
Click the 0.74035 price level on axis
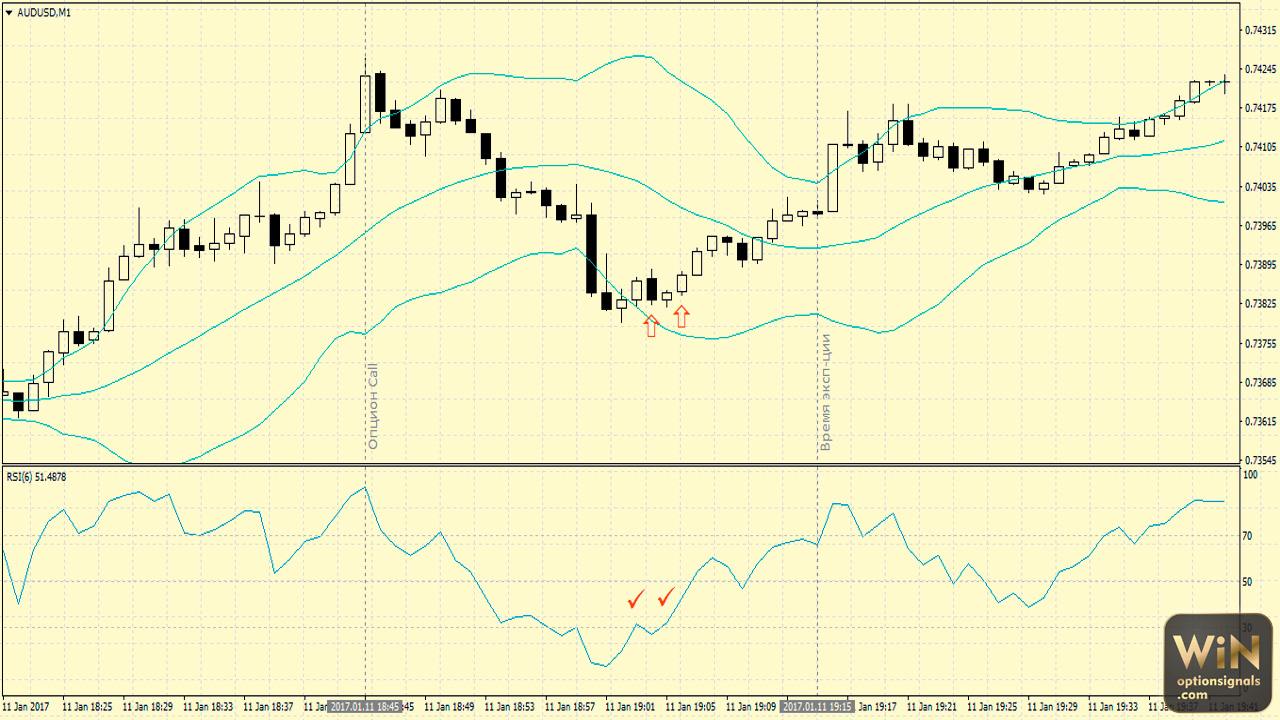click(x=1258, y=186)
